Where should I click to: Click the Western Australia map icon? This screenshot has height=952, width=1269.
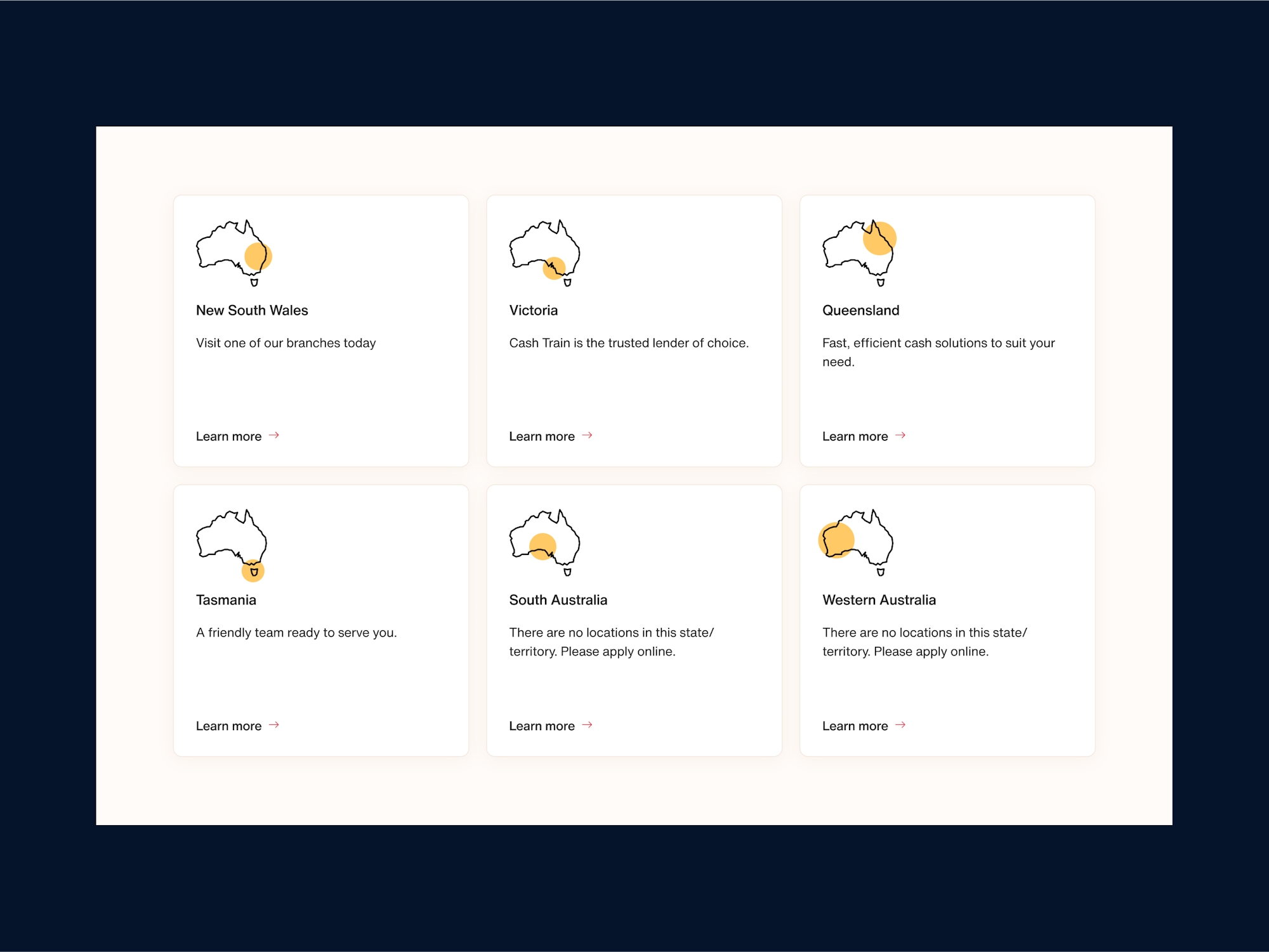click(857, 543)
